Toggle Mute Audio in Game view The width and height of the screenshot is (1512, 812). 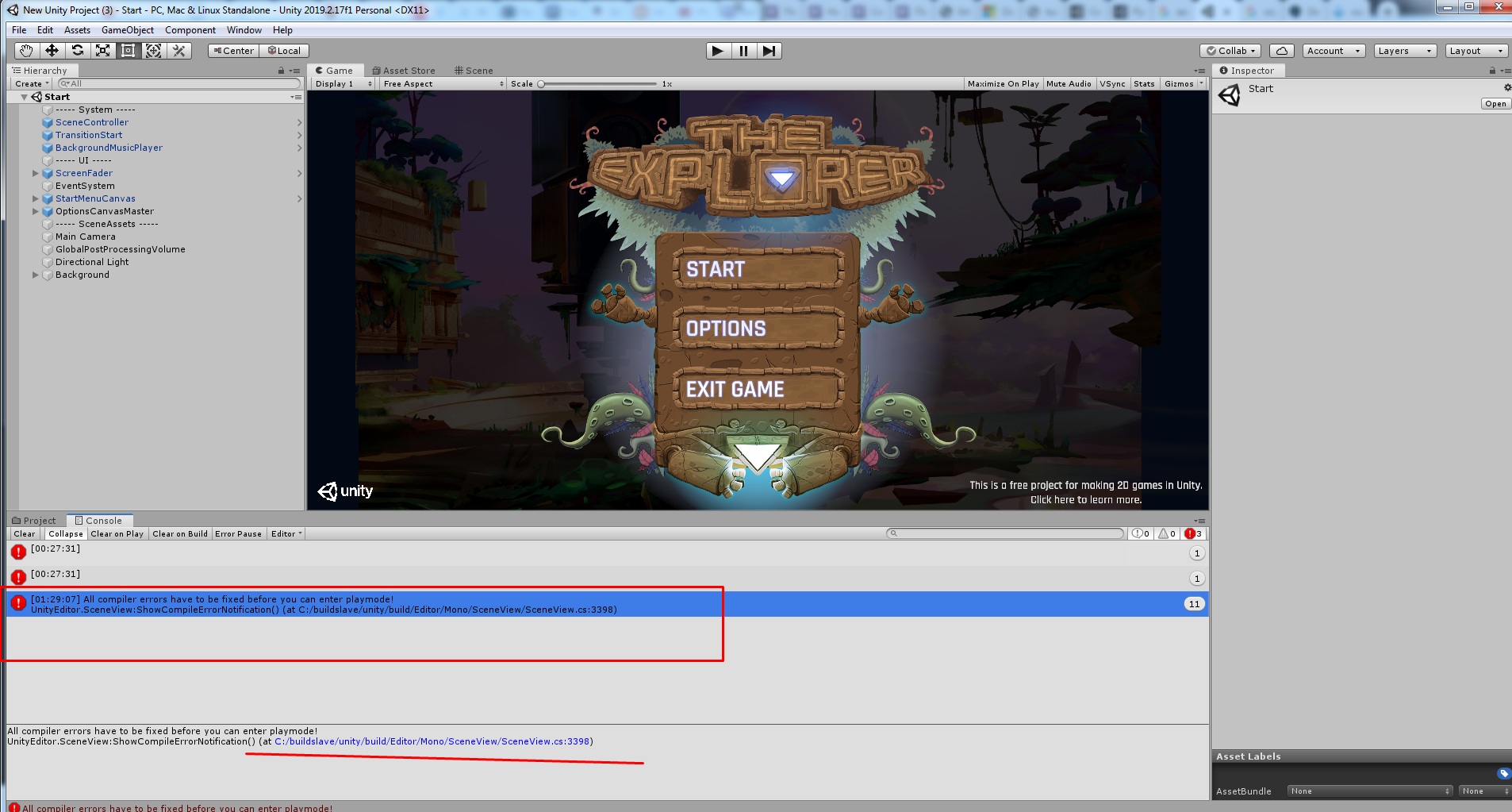point(1069,83)
